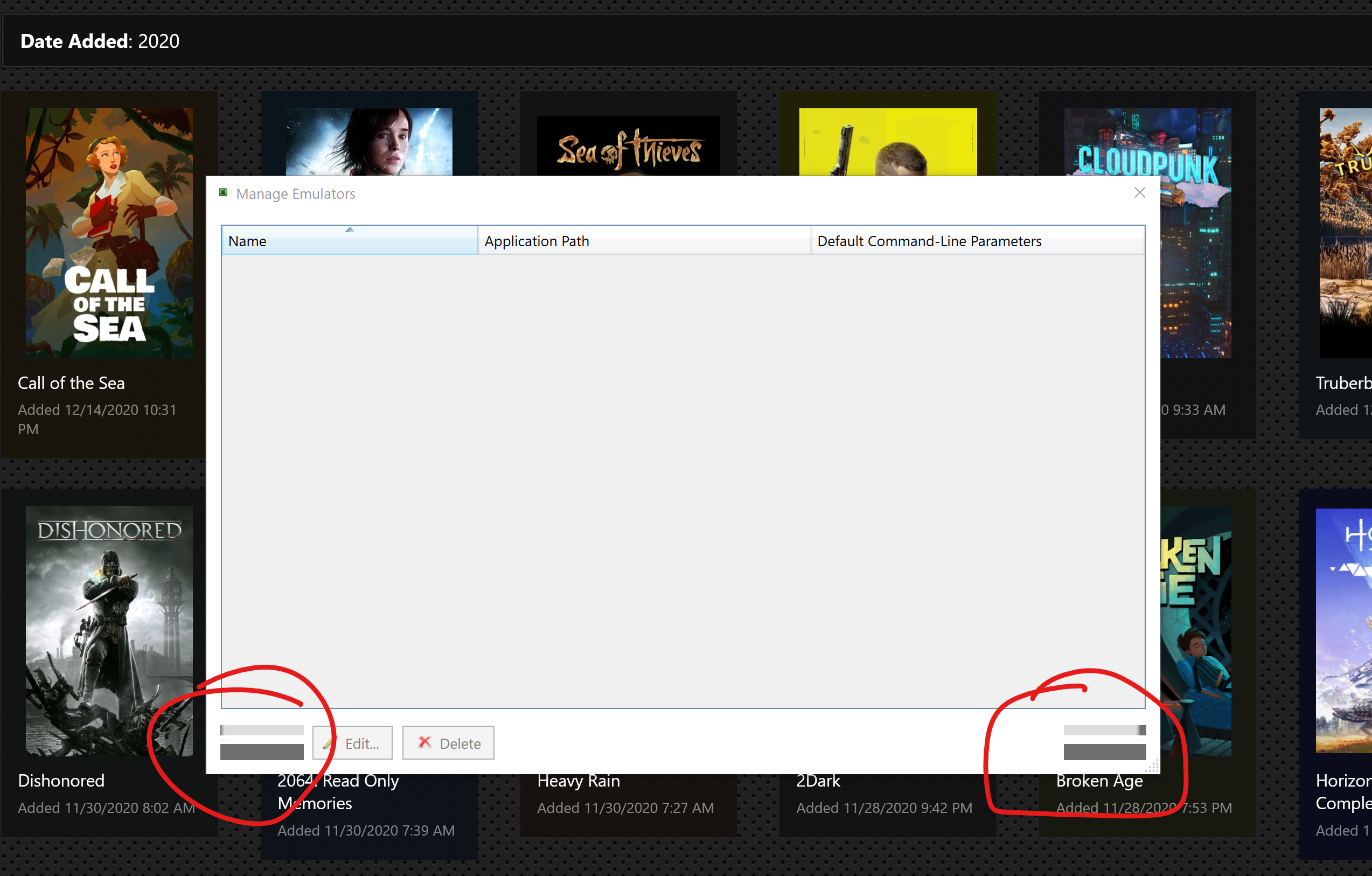Sort the emulator list by Name

pyautogui.click(x=349, y=240)
